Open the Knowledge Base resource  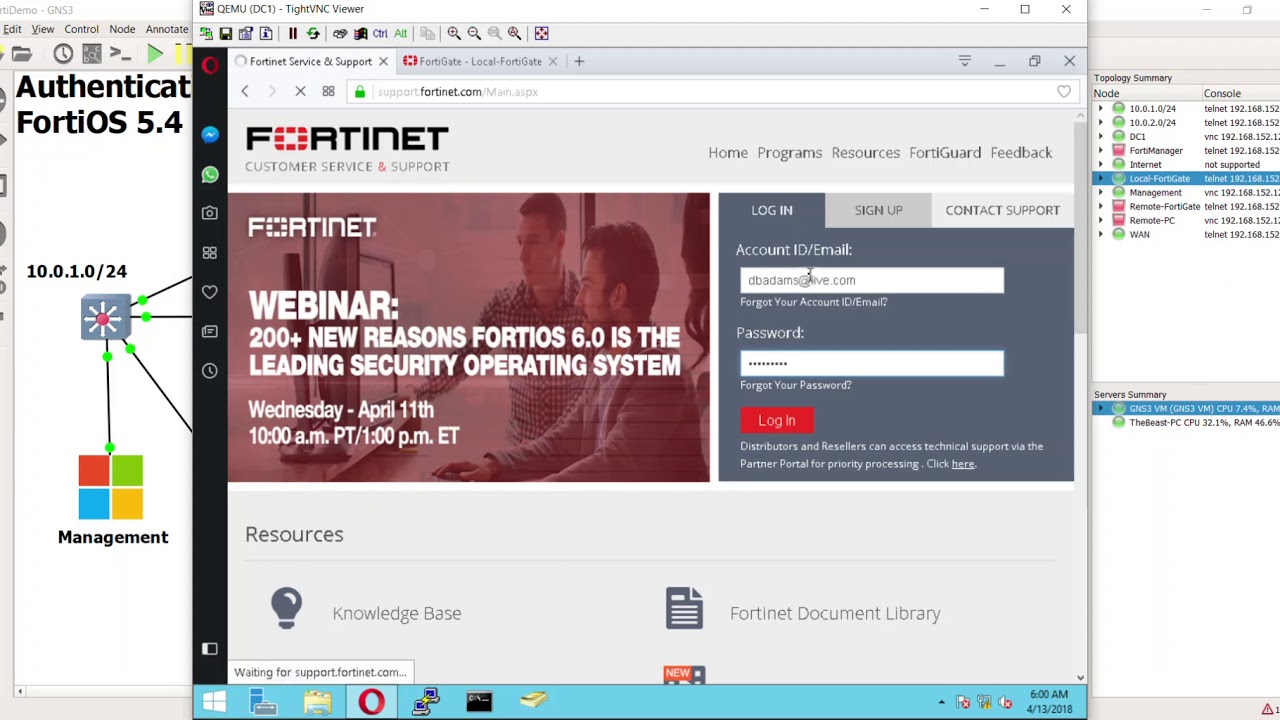pyautogui.click(x=397, y=613)
